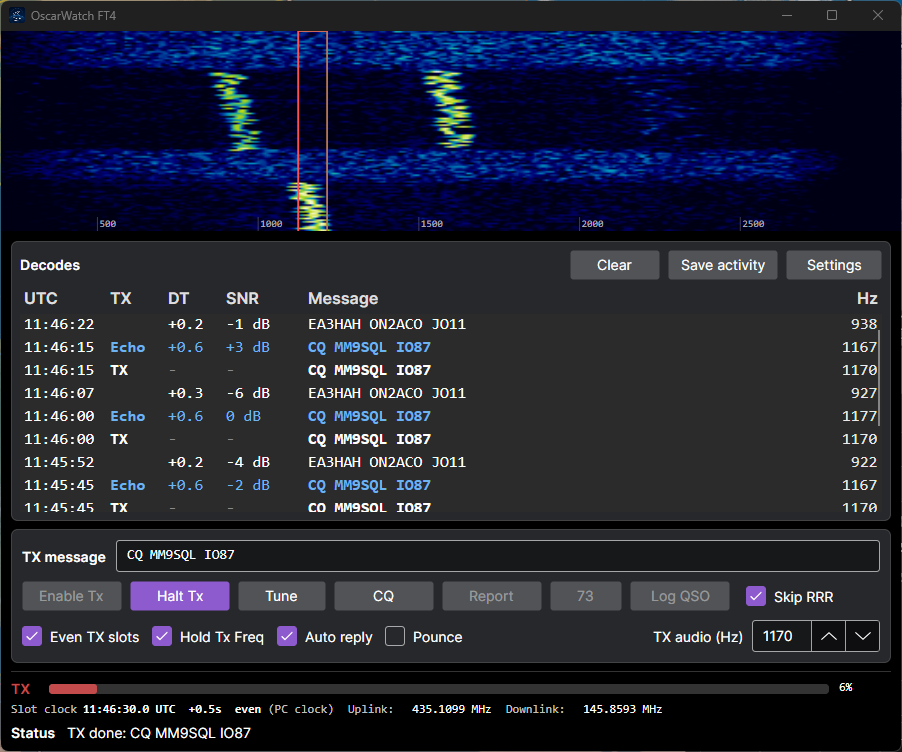
Task: Click the Downlink frequency 145.8593 MHz
Action: [622, 709]
